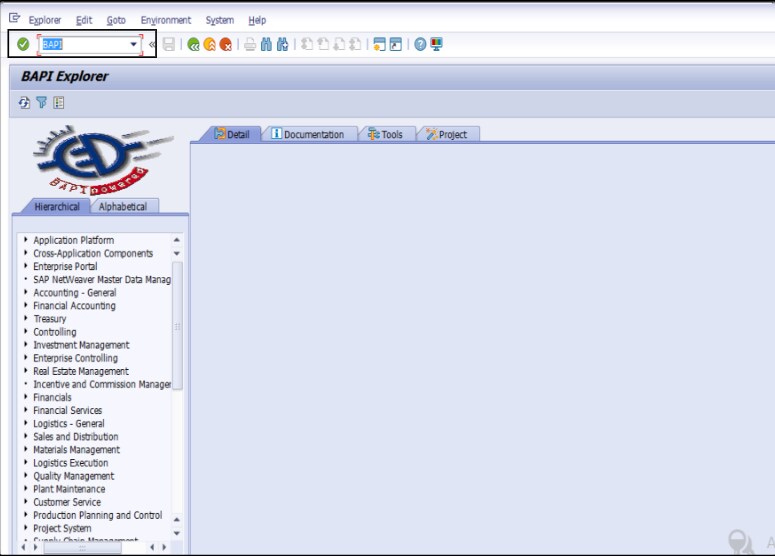Click the Last Page icon
The image size is (775, 556).
355,44
